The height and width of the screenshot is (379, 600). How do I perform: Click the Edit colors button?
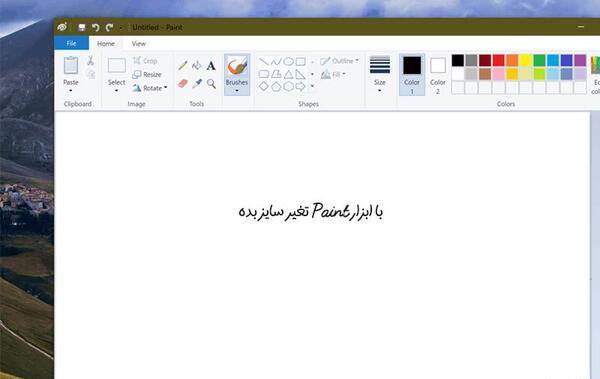(x=595, y=75)
